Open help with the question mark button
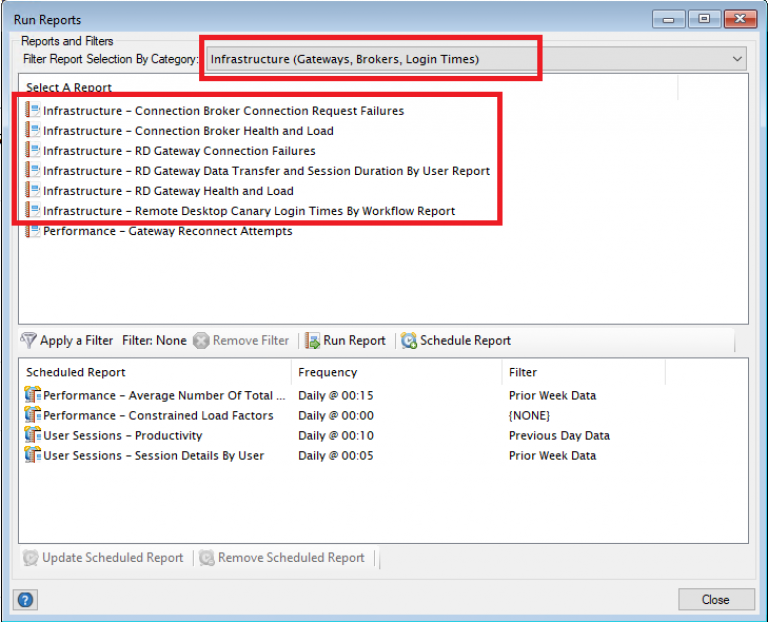 pos(25,599)
